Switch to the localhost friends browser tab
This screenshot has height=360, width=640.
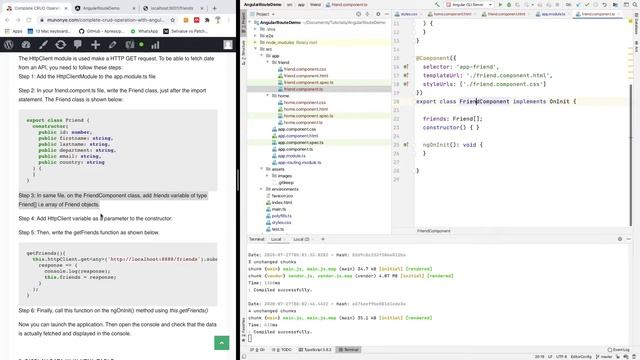click(x=173, y=8)
